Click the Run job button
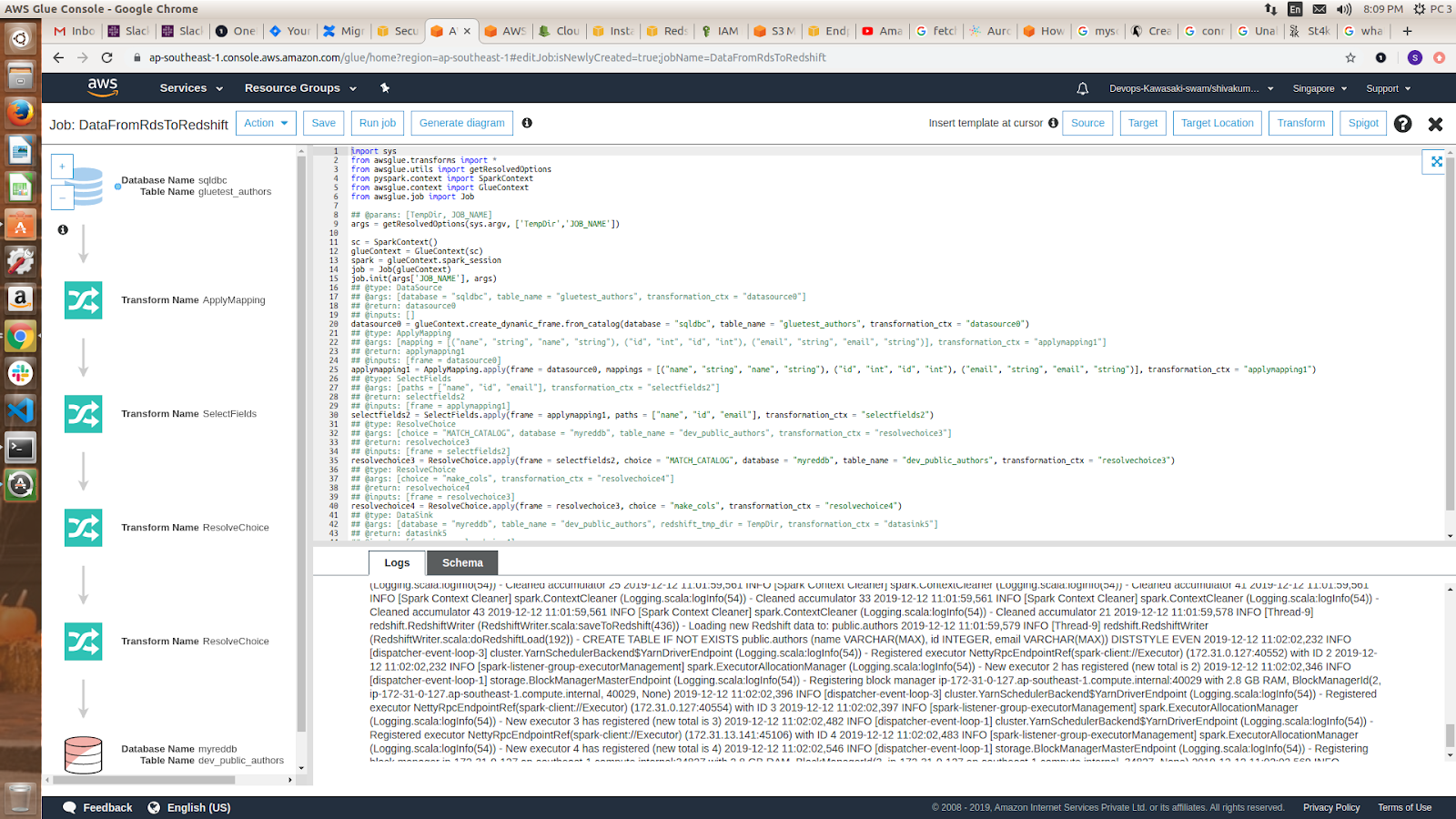The width and height of the screenshot is (1456, 819). [x=377, y=123]
